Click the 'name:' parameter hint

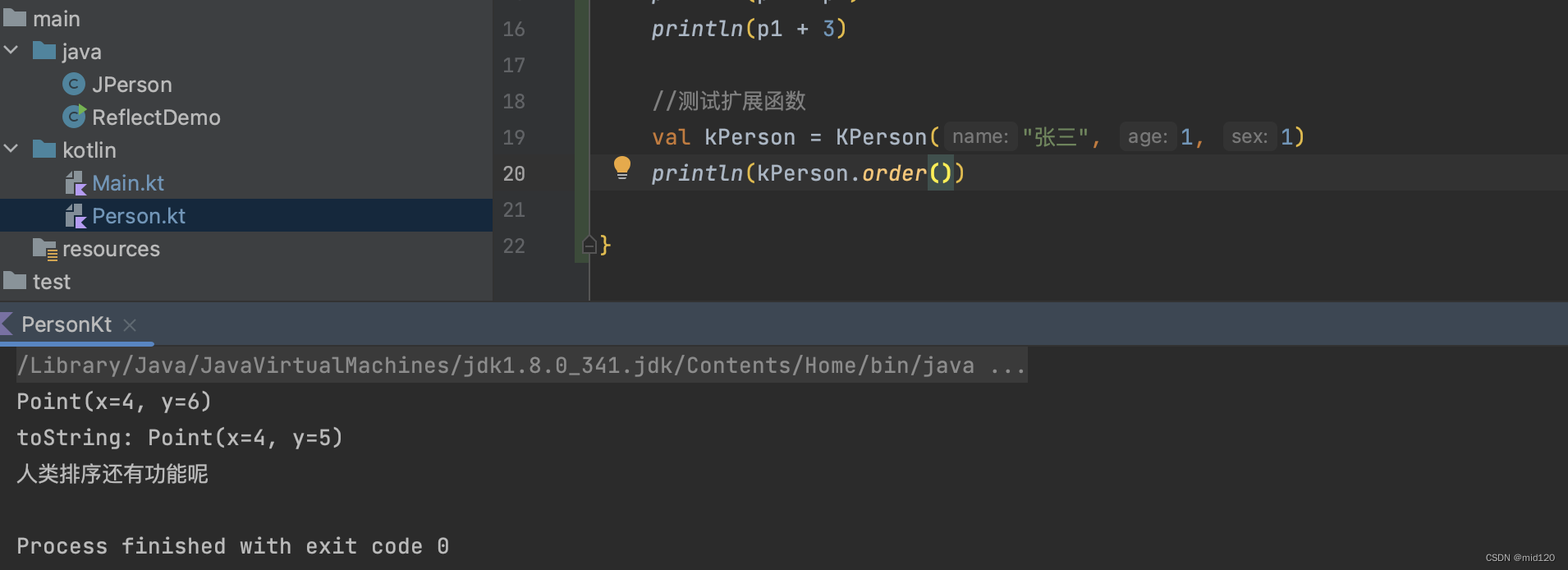pos(980,136)
